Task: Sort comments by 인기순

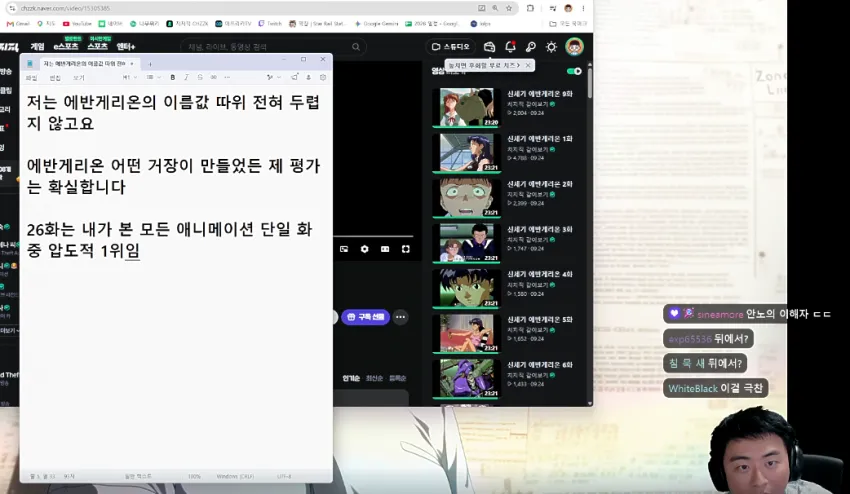Action: click(x=351, y=378)
